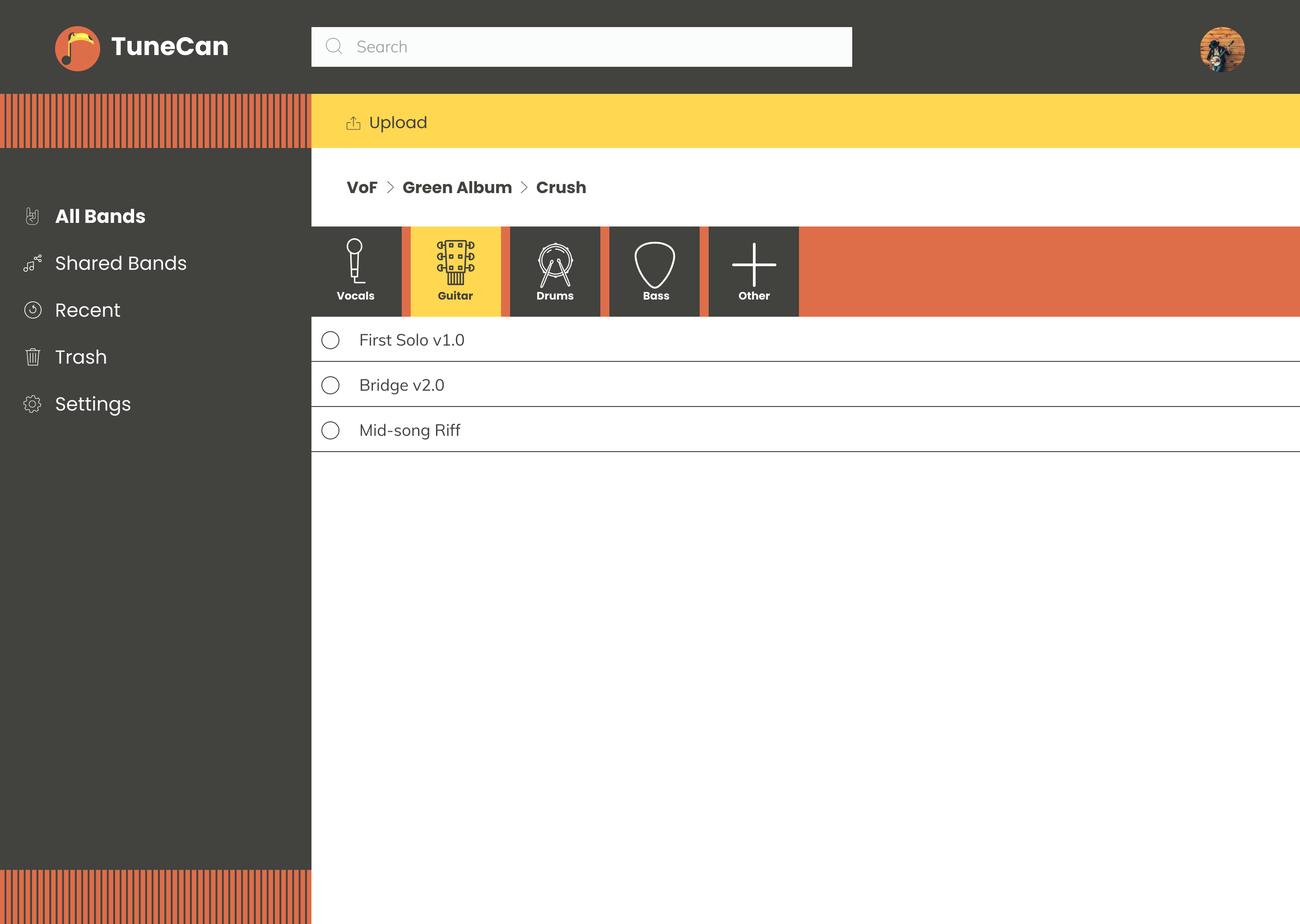Go to the Green Album breadcrumb
Image resolution: width=1300 pixels, height=924 pixels.
[457, 188]
